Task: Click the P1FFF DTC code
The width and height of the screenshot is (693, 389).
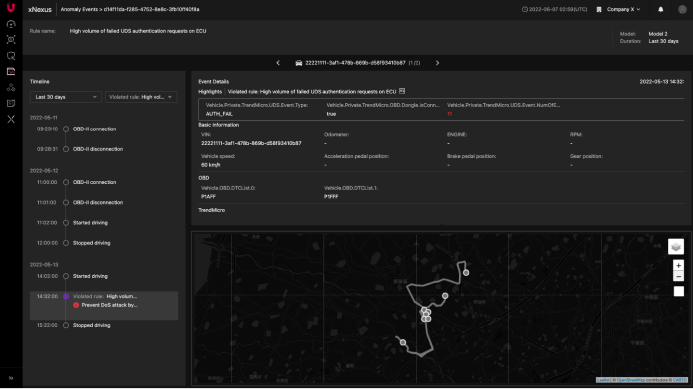Action: 331,197
